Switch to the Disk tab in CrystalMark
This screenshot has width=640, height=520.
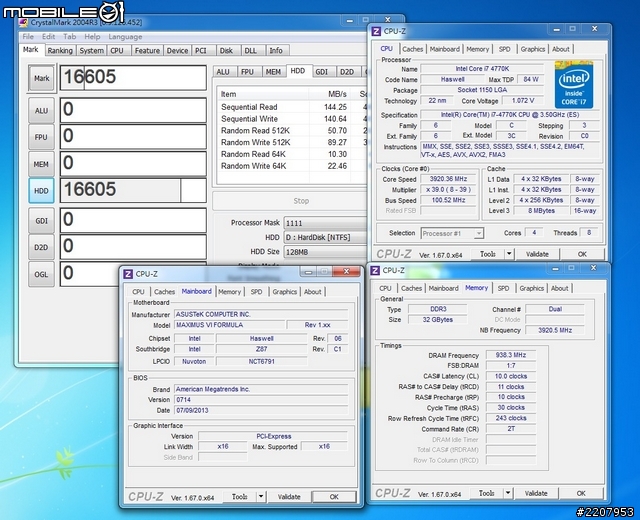228,51
